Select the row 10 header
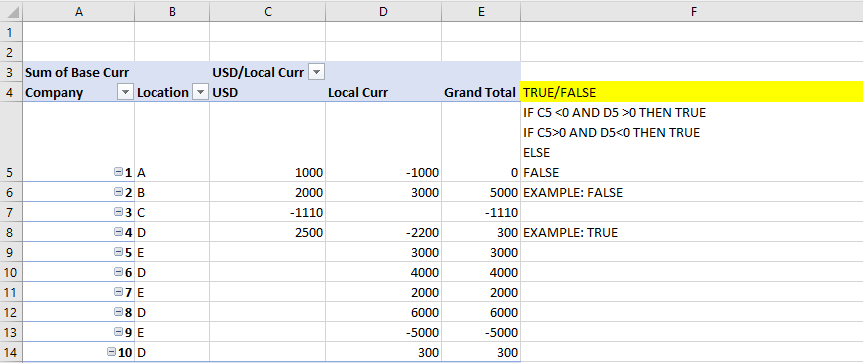 pyautogui.click(x=11, y=271)
